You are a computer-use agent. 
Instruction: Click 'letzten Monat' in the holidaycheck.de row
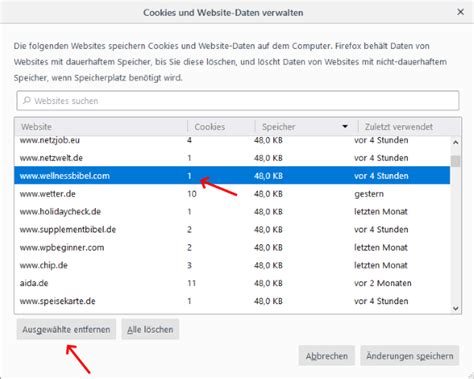pyautogui.click(x=381, y=212)
